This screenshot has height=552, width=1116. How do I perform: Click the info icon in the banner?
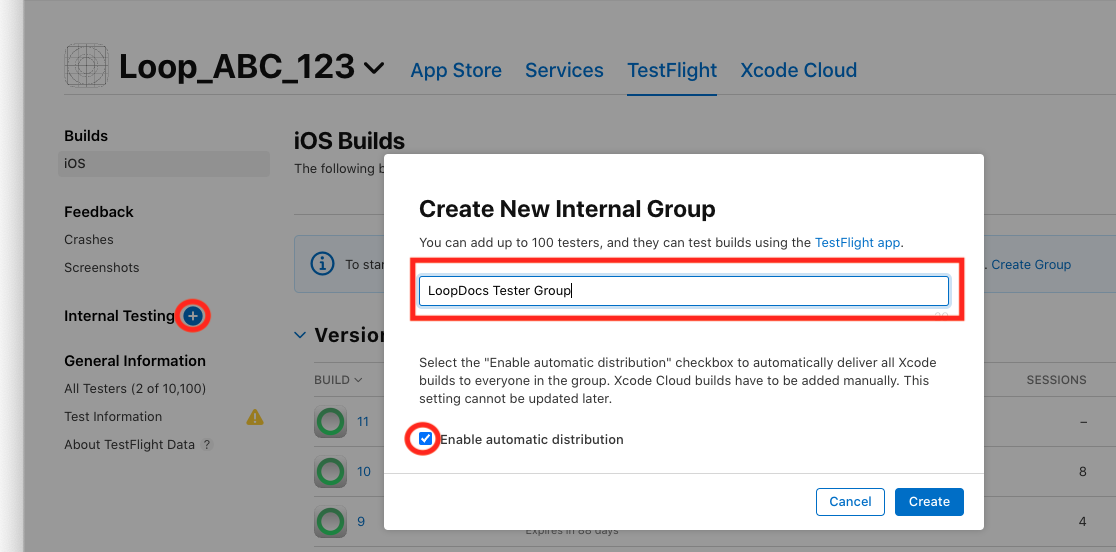322,264
